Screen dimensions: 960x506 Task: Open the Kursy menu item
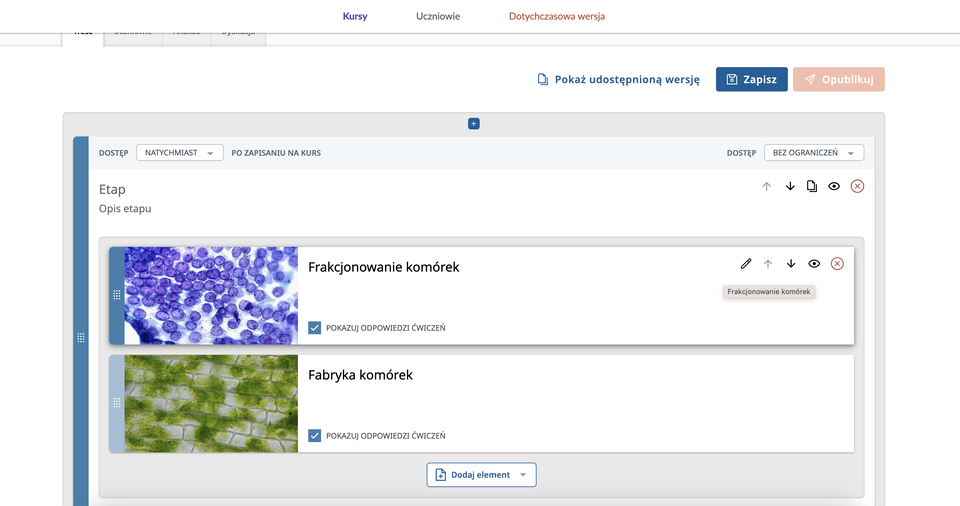(x=355, y=16)
